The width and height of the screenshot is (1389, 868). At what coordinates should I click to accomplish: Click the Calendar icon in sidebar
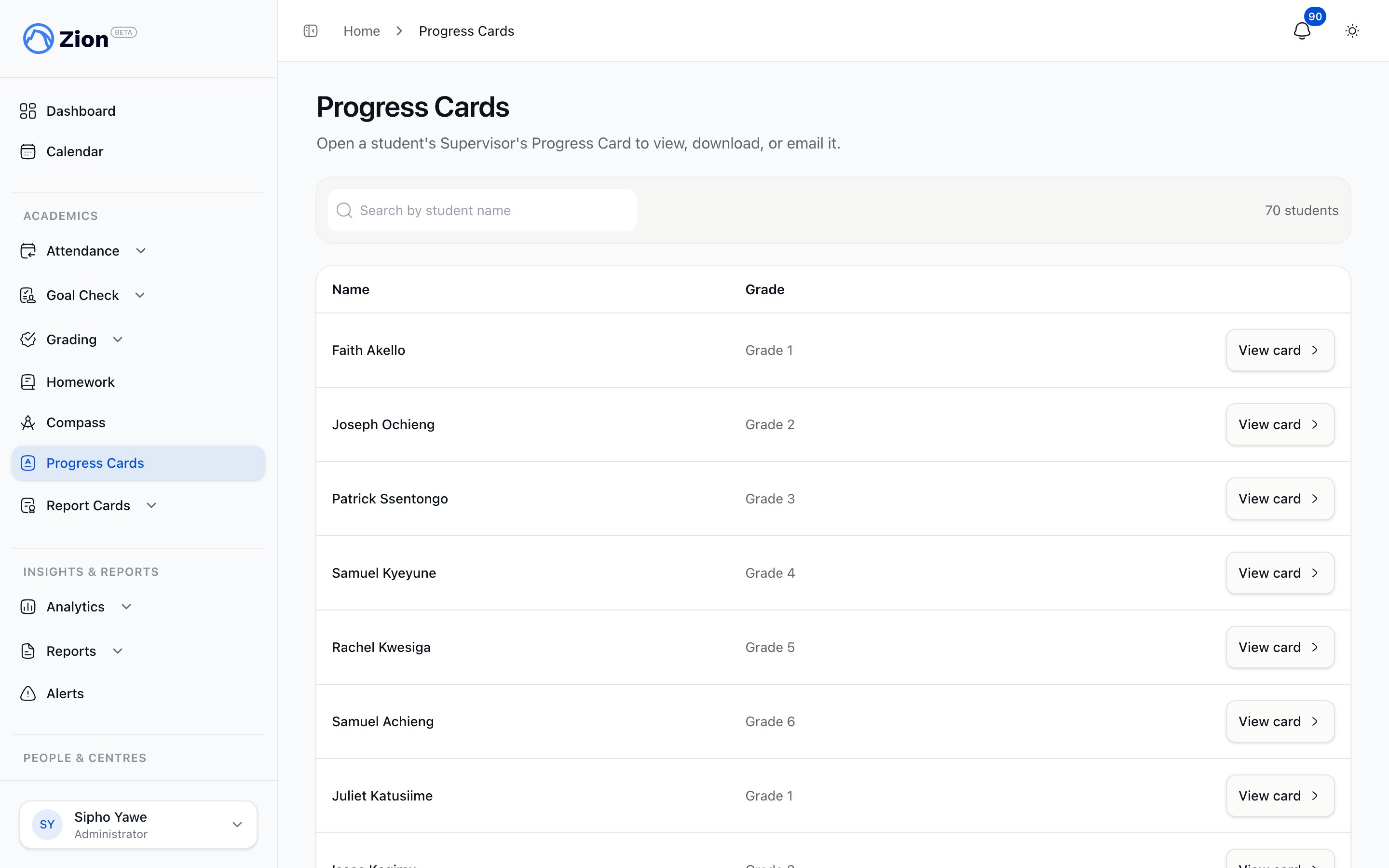28,151
